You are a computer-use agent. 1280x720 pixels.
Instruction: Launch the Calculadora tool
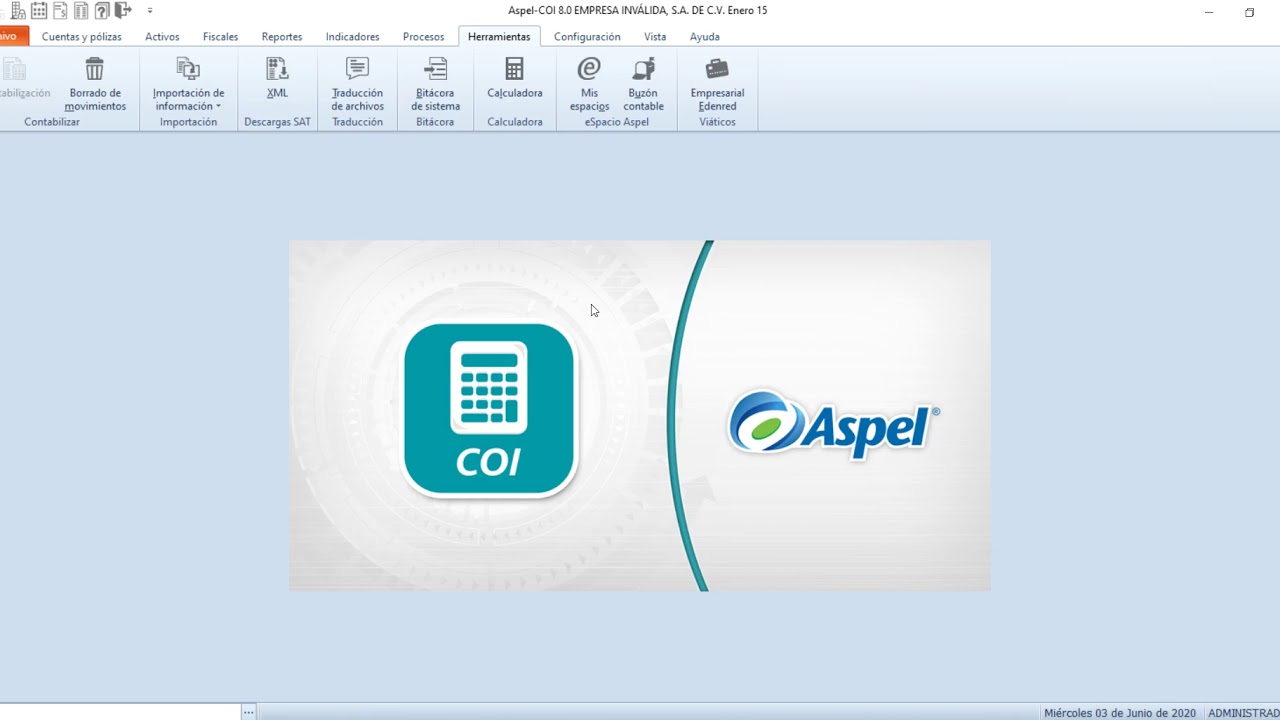pos(514,78)
